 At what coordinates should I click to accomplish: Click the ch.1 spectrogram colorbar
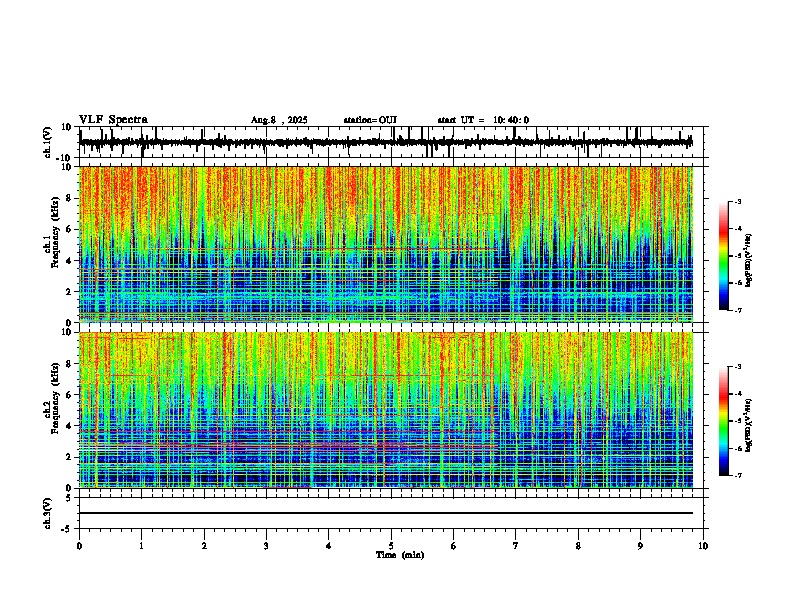coord(724,256)
